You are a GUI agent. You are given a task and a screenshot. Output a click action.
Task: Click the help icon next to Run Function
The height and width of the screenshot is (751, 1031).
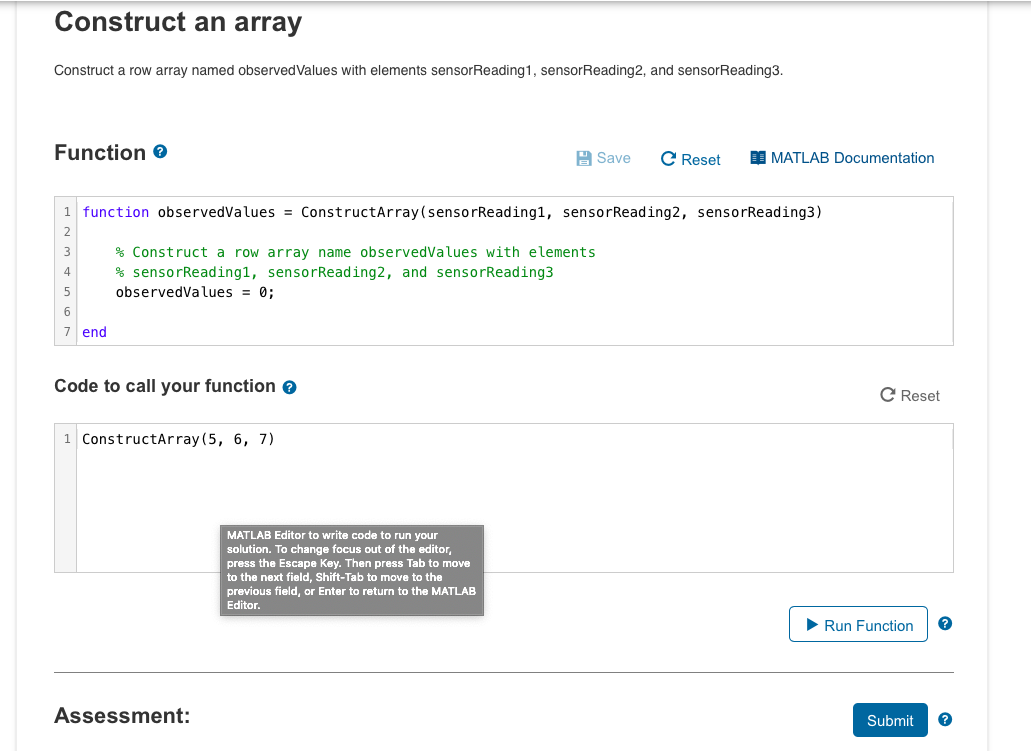(x=944, y=623)
